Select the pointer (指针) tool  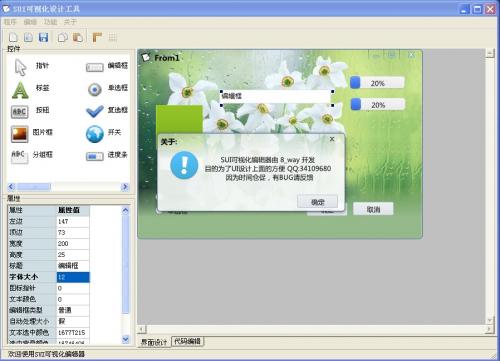[x=21, y=67]
